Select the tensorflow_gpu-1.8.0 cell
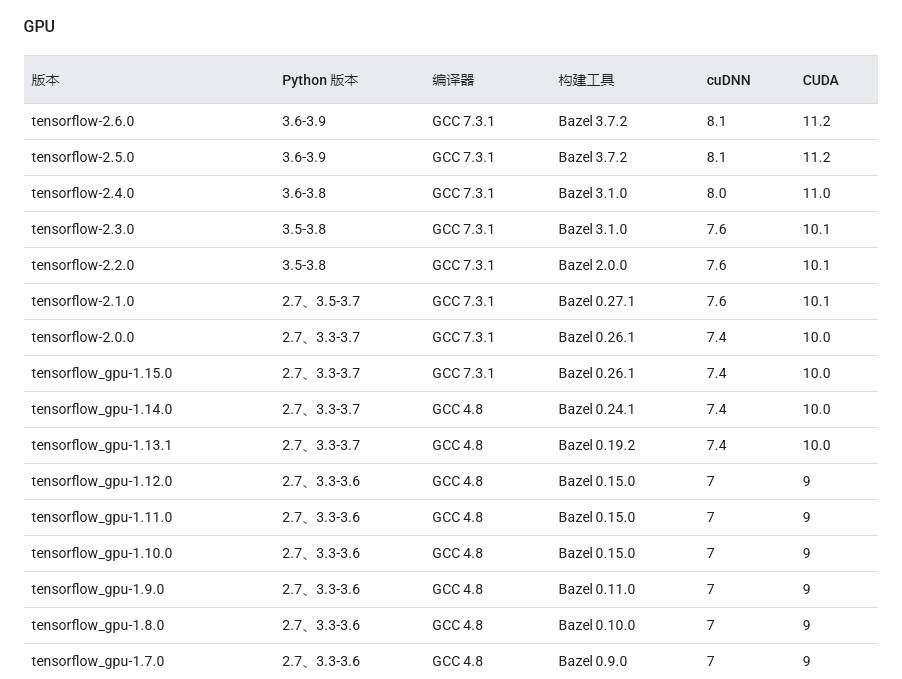Image resolution: width=902 pixels, height=679 pixels. (x=98, y=625)
